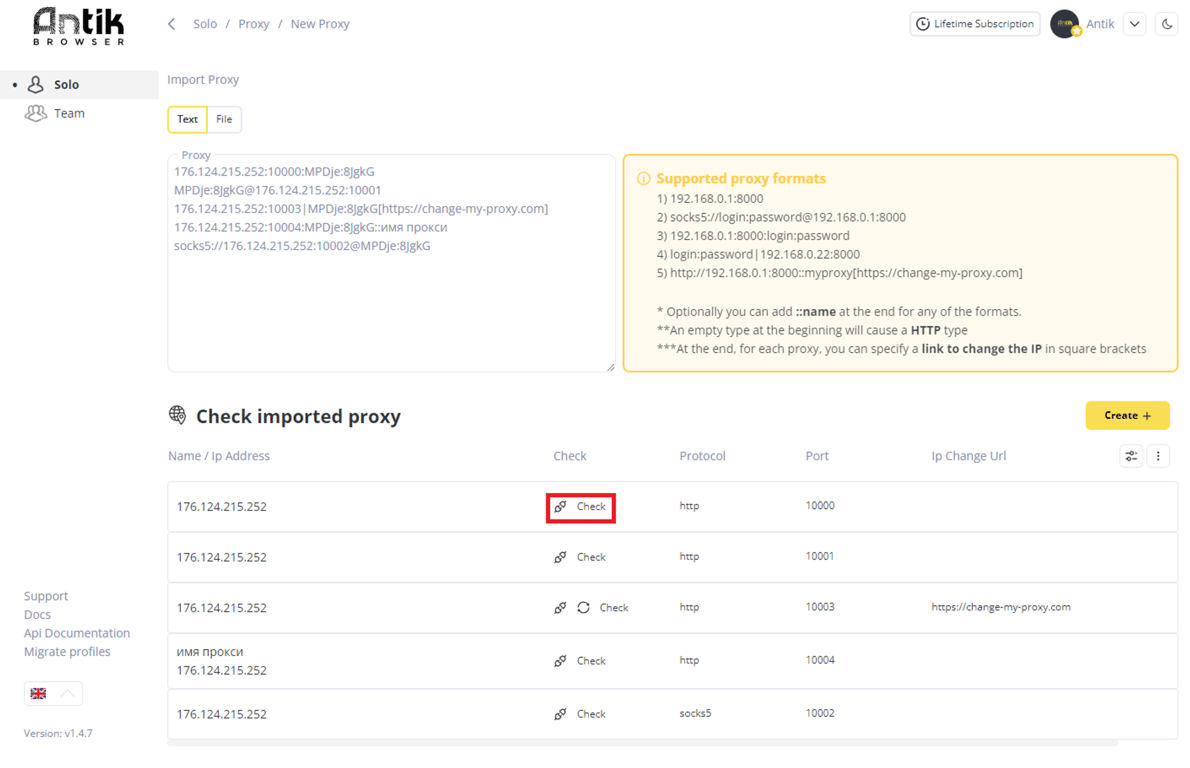Click the имя прокси proxy name

pos(209,652)
